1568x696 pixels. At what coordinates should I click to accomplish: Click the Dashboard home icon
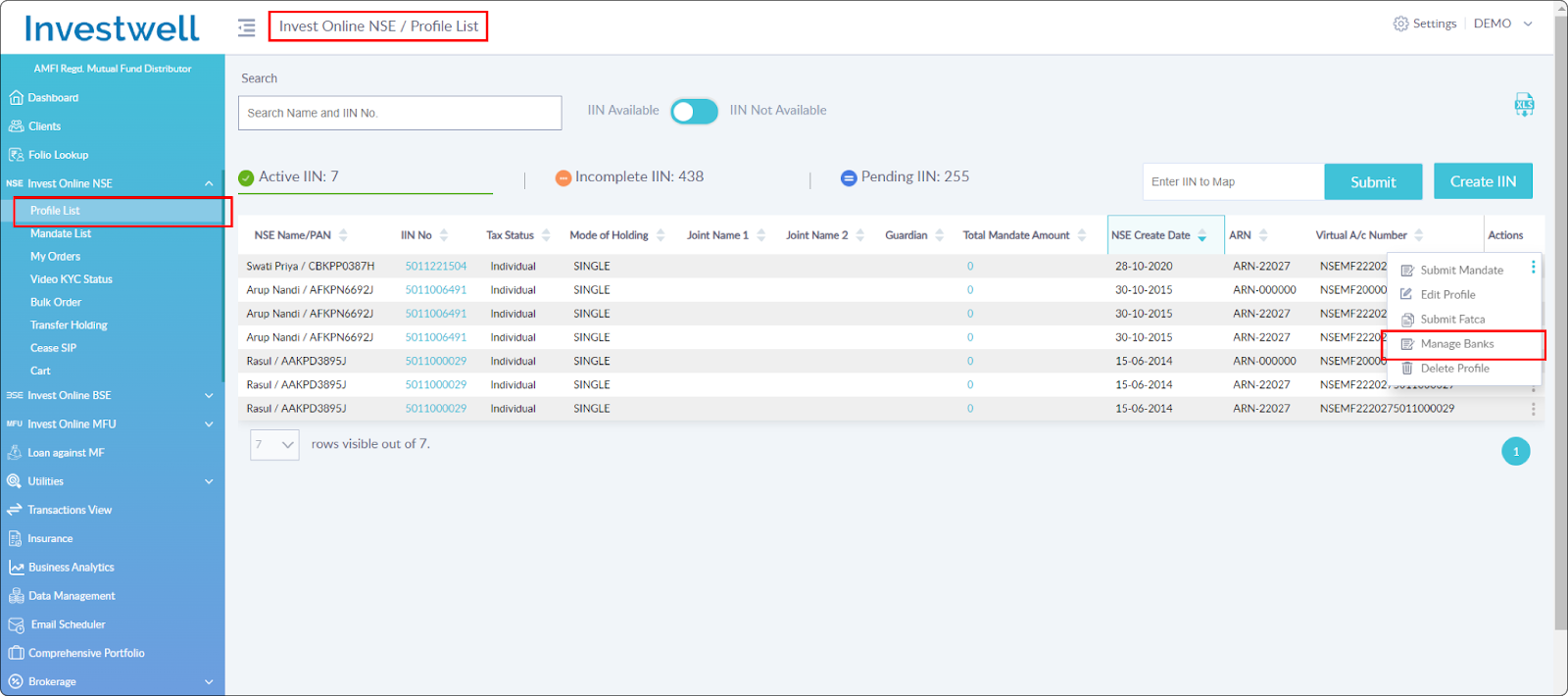16,98
